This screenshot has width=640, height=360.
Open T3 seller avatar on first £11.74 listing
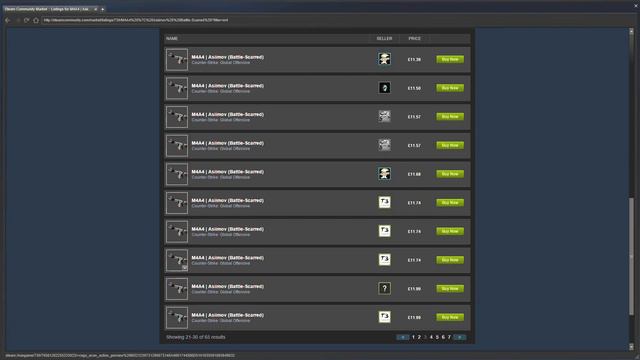384,202
